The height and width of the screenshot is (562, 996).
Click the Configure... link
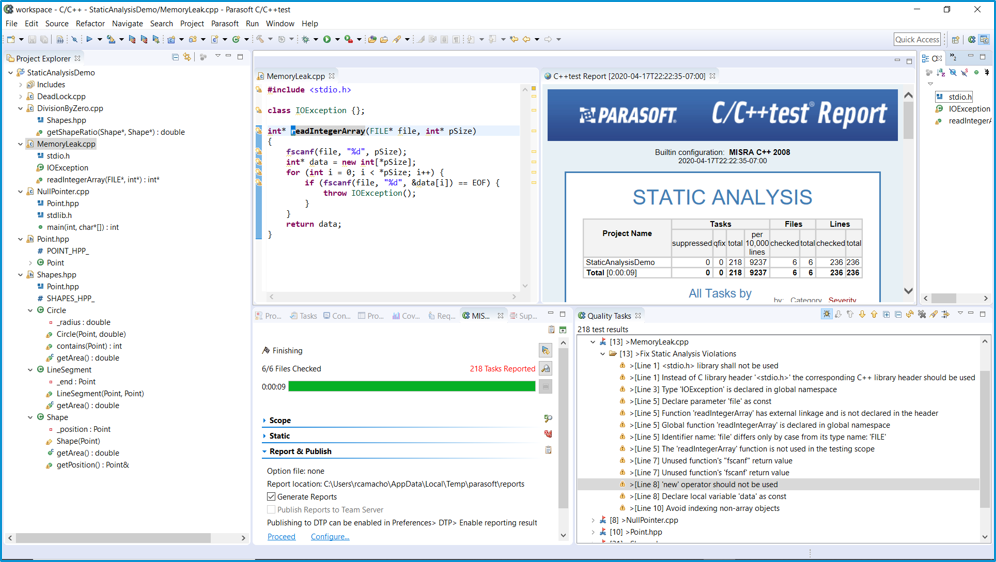(x=330, y=537)
